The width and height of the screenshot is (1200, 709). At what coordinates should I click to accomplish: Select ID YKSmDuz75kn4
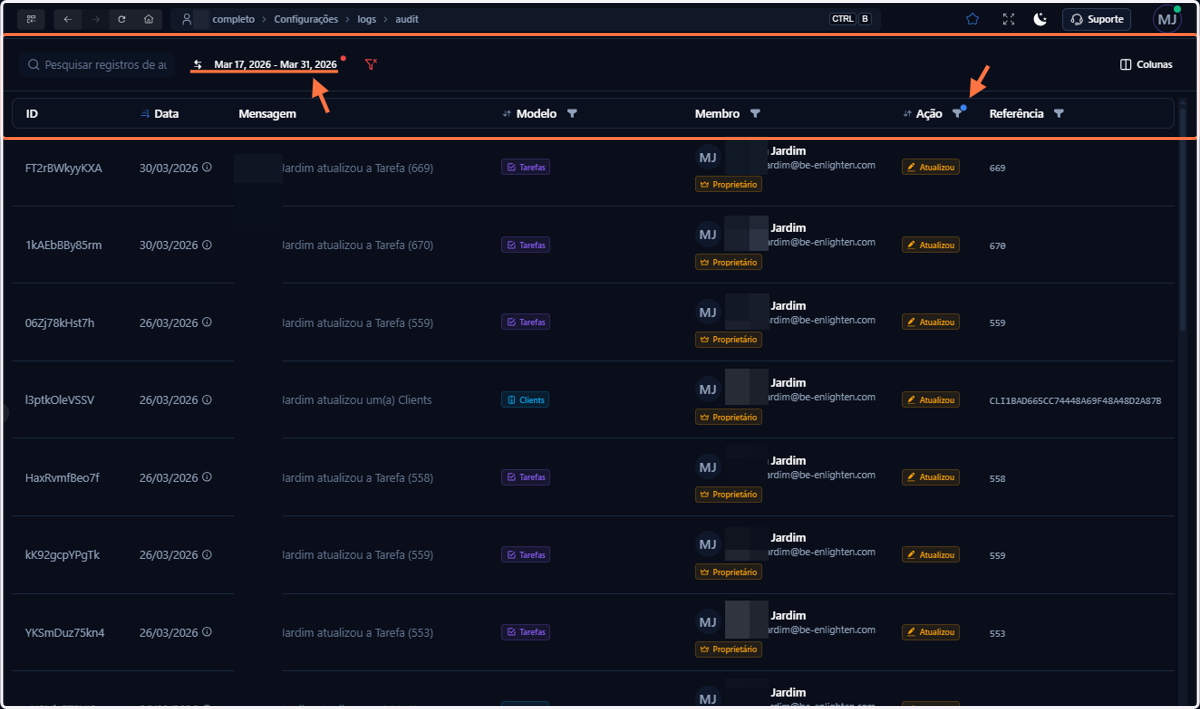pyautogui.click(x=64, y=633)
